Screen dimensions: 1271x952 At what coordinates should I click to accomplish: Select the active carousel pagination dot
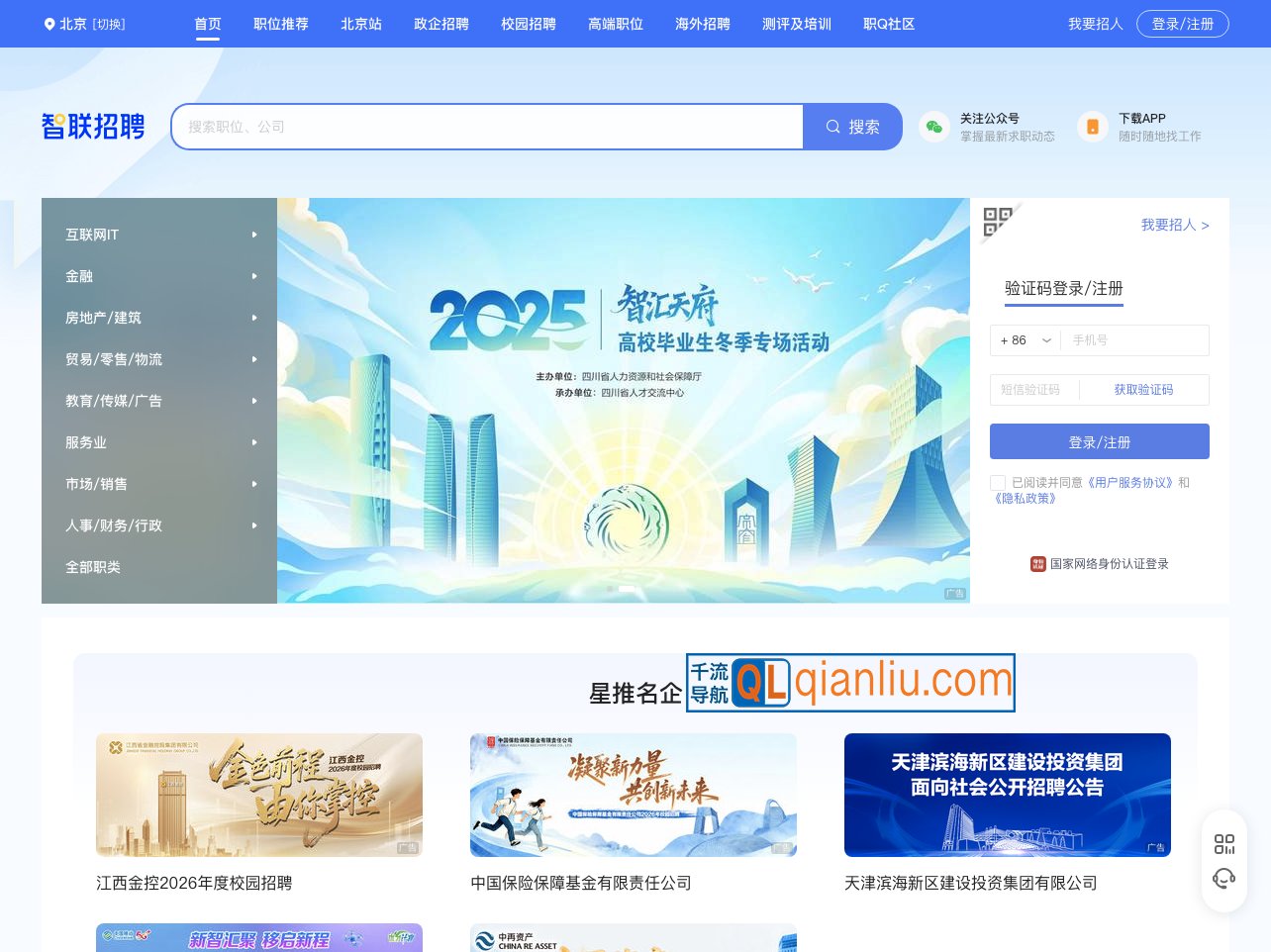click(628, 588)
